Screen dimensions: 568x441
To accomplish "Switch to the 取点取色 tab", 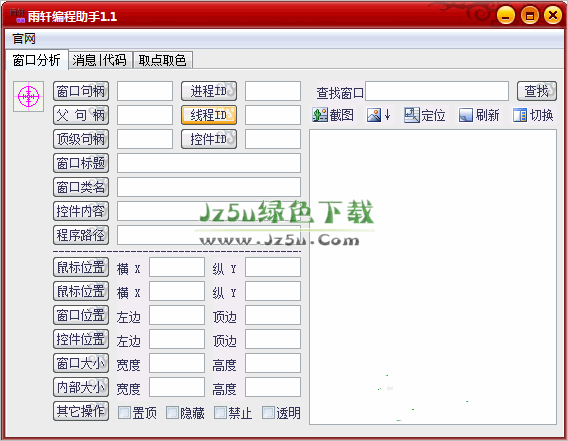I will (x=163, y=60).
